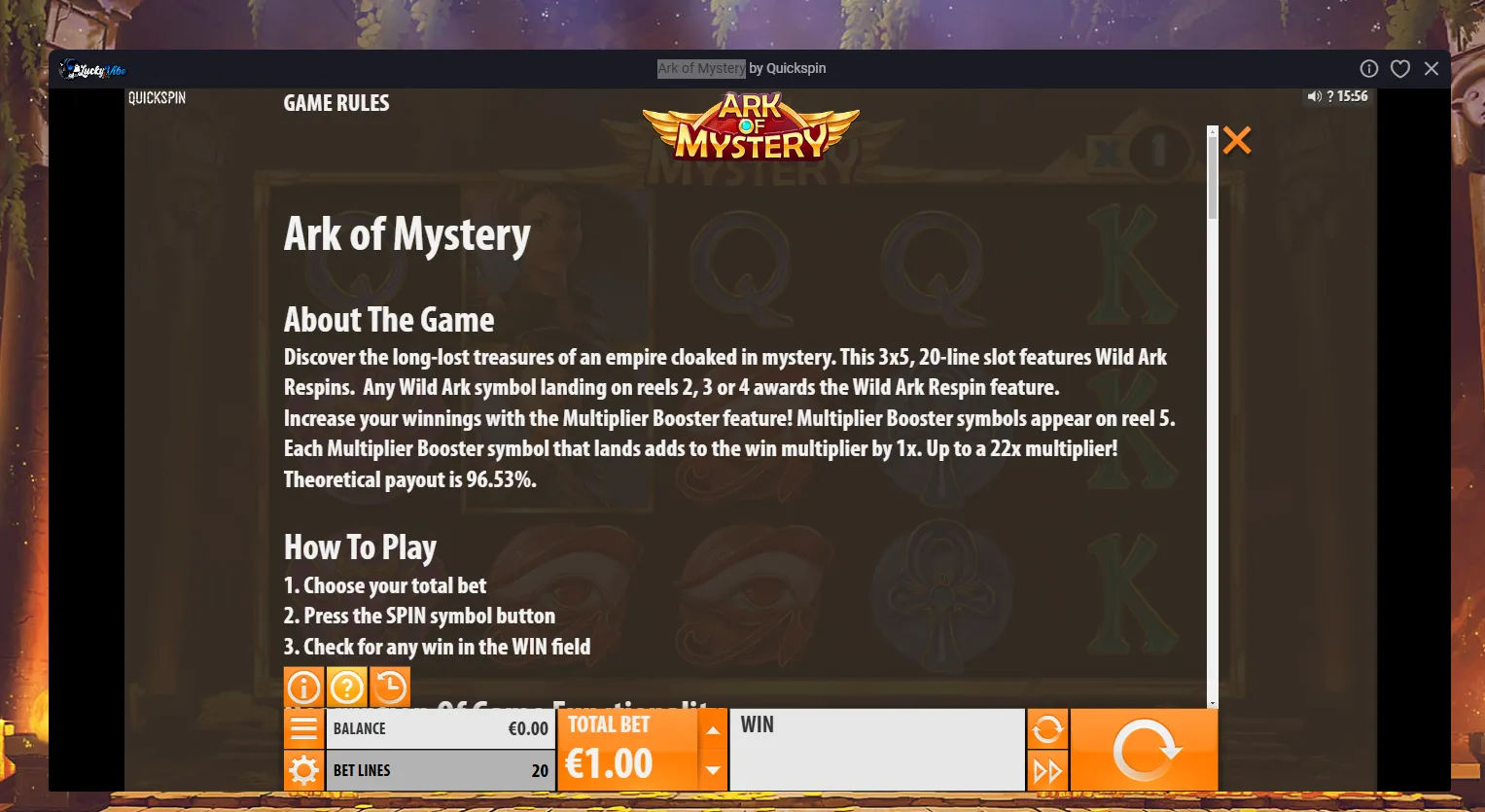
Task: Click the Quickspin provider link in title
Action: [796, 68]
